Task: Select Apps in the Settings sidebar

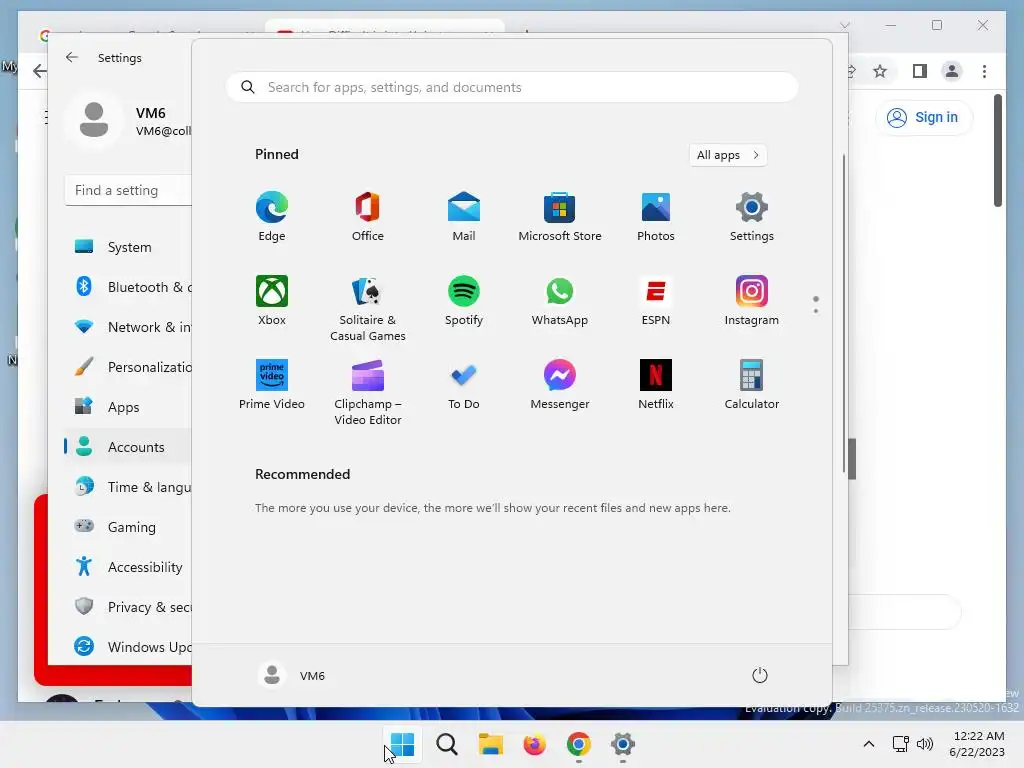Action: click(128, 407)
